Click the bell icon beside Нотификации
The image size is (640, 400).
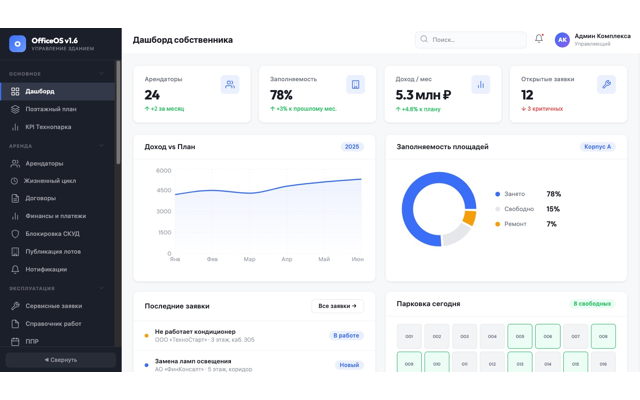click(x=15, y=269)
